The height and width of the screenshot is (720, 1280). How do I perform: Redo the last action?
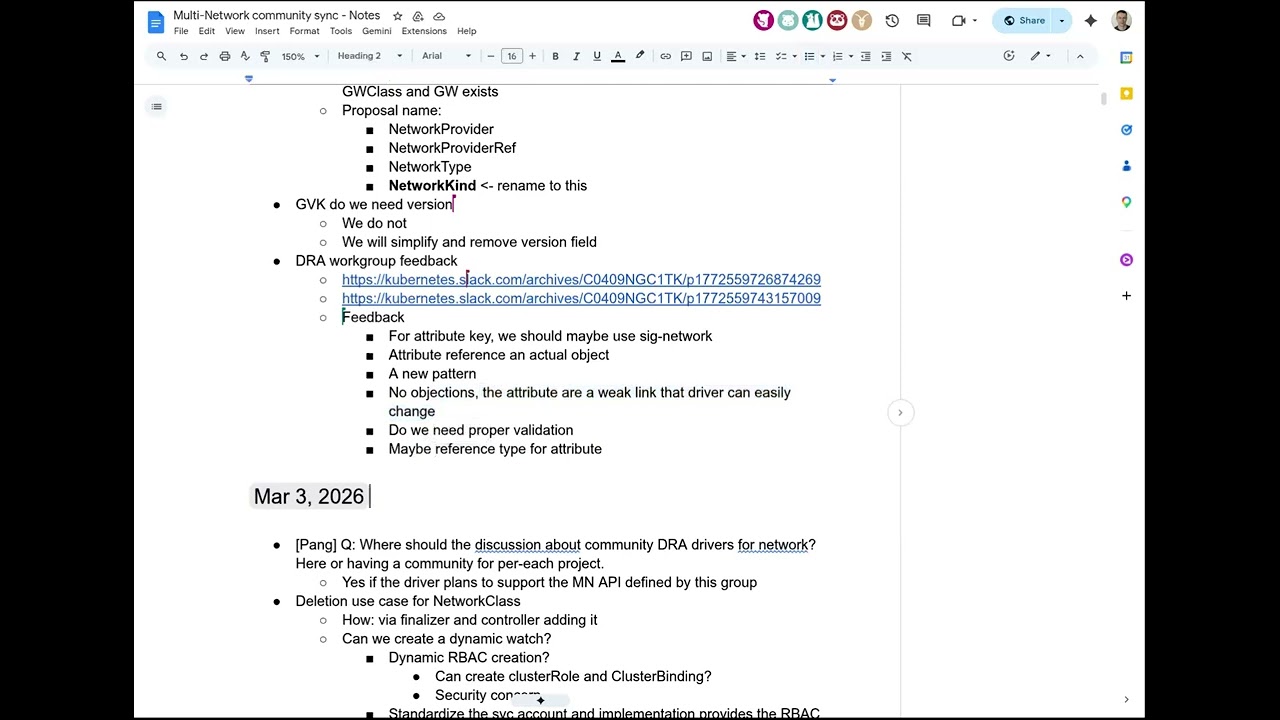click(204, 56)
